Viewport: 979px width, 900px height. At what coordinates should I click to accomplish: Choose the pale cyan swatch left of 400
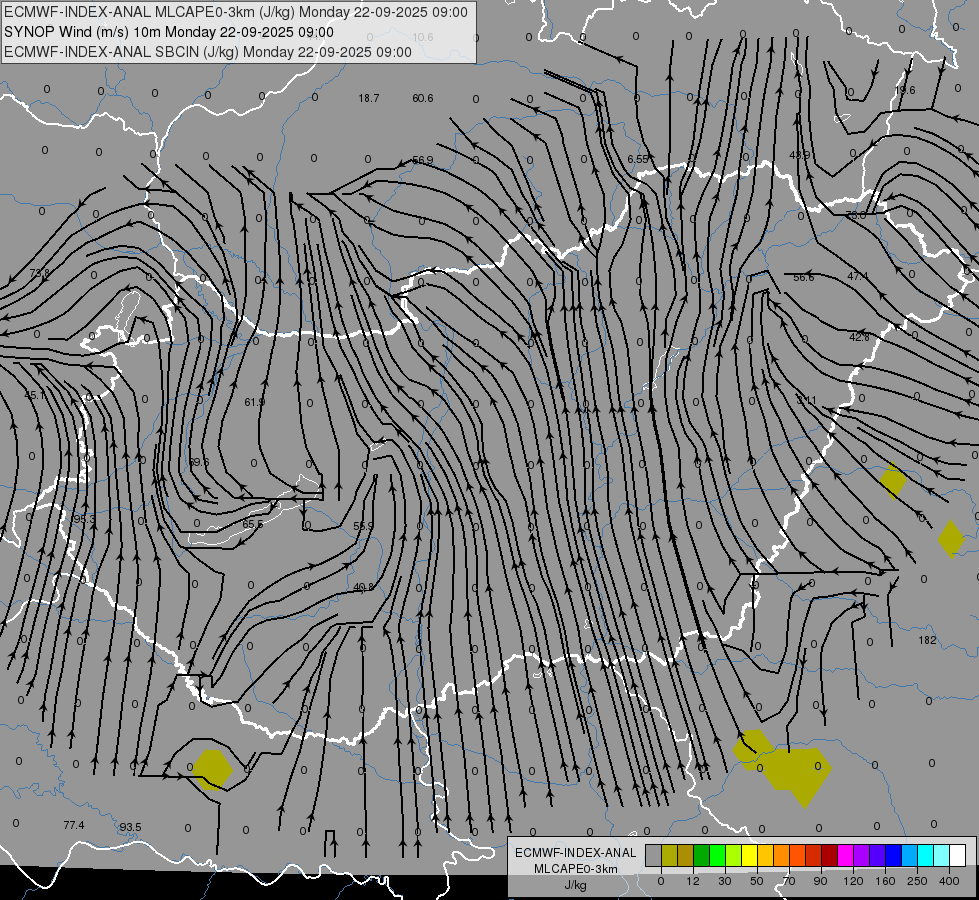tap(942, 855)
